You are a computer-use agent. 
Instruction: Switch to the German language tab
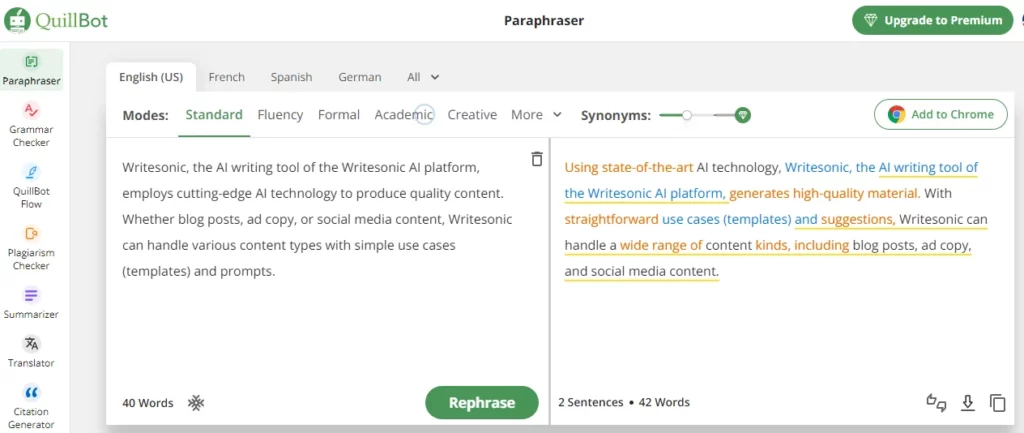click(360, 77)
